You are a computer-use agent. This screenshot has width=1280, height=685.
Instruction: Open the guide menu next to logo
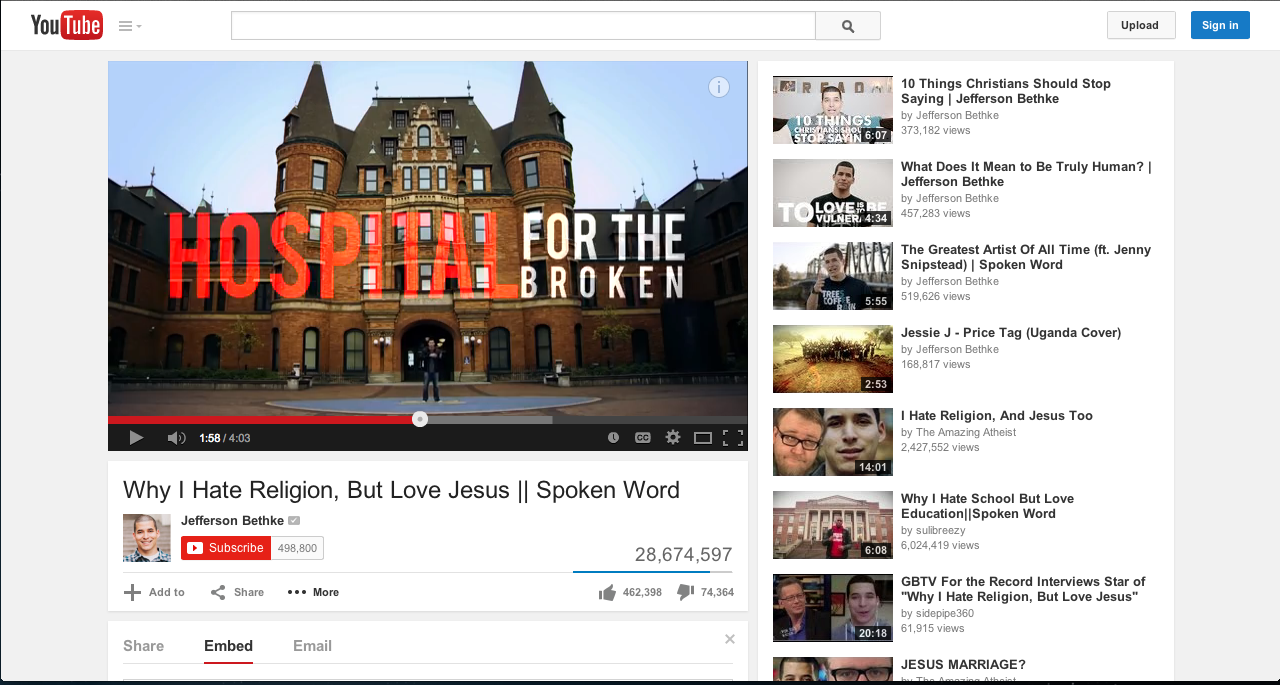click(130, 26)
